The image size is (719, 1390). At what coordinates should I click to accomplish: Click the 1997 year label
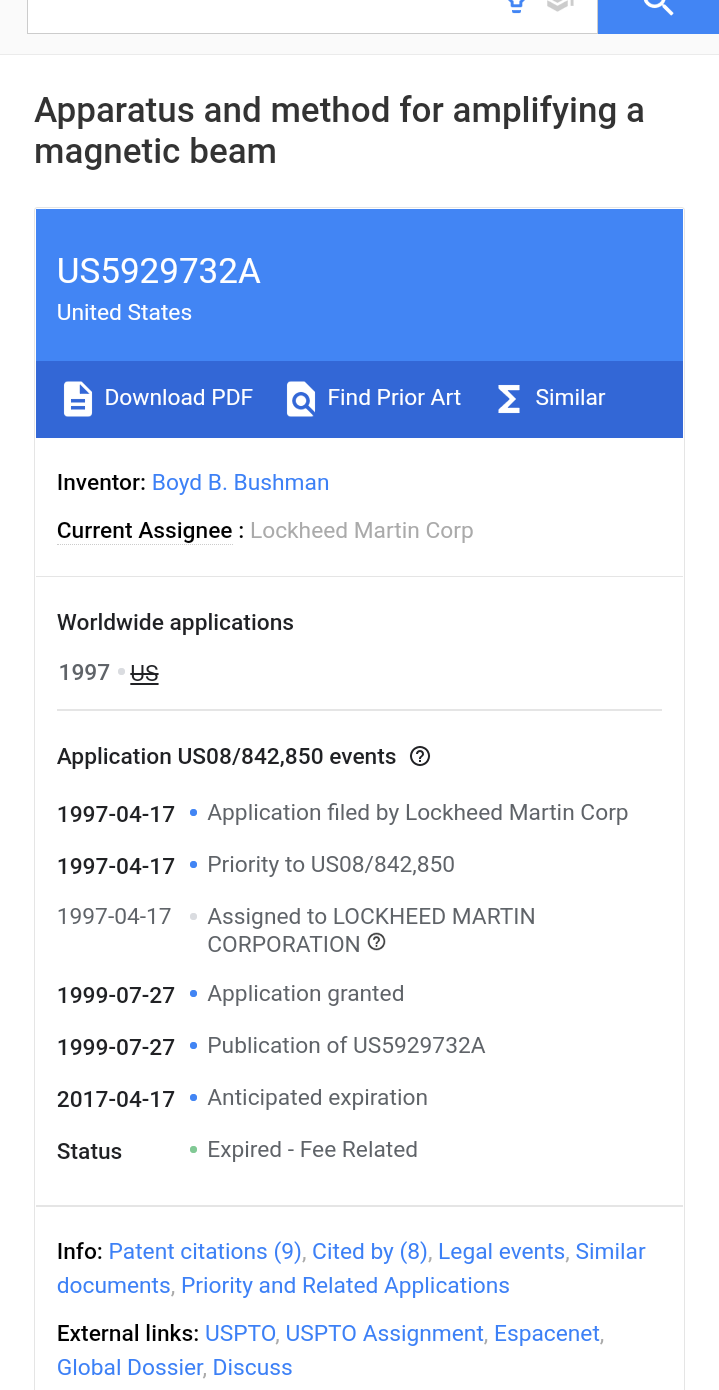click(84, 672)
